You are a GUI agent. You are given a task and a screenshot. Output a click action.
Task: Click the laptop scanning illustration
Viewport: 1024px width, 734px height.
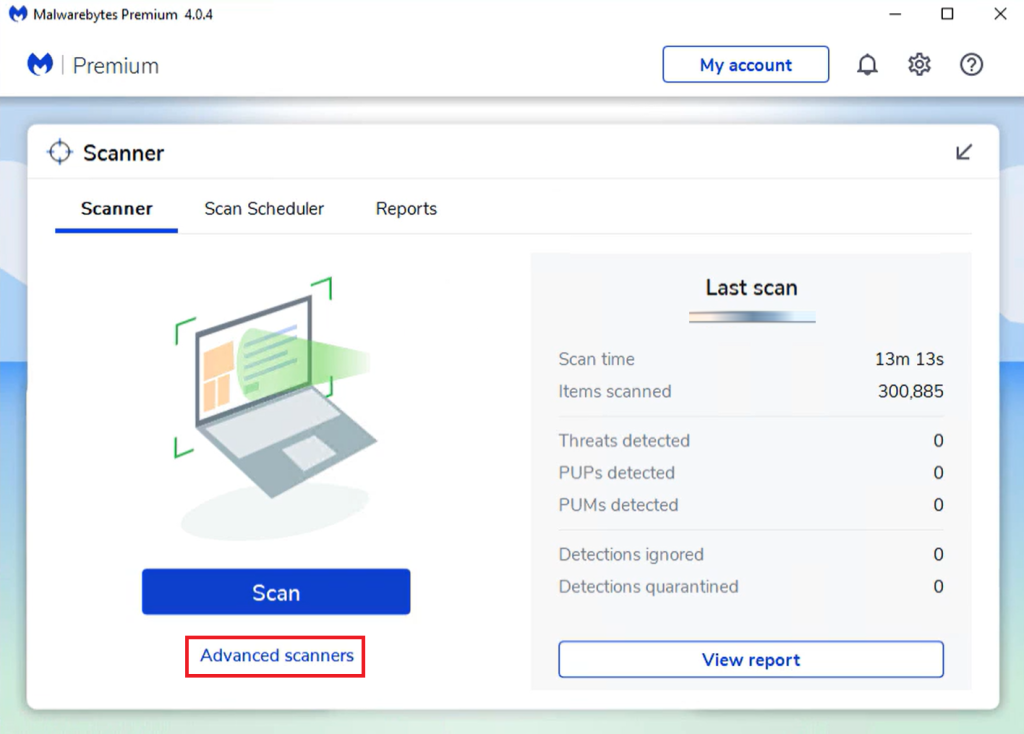point(275,400)
